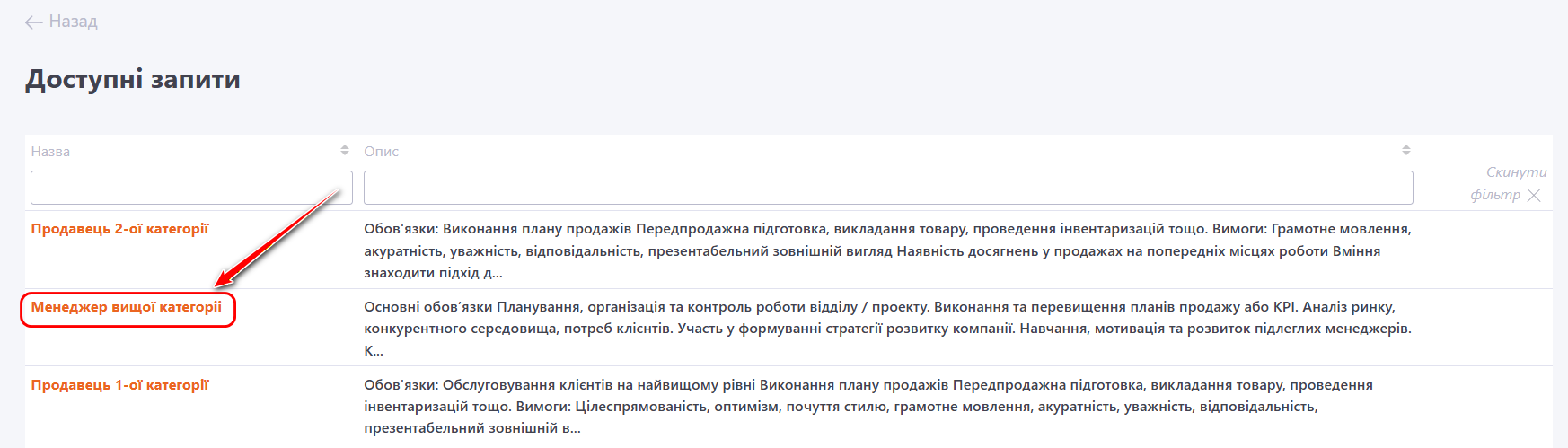Go back via the Назад link
Screen dimensions: 1568x448
73,22
